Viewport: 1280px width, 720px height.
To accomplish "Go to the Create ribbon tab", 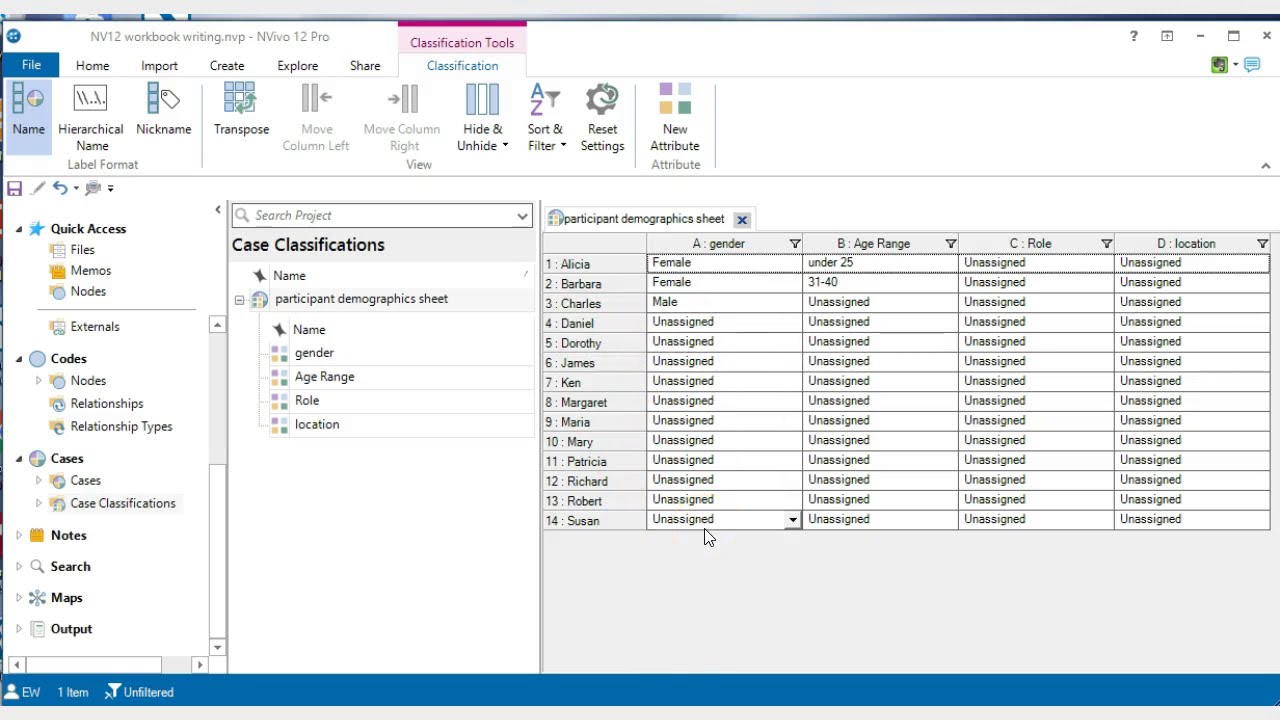I will (227, 66).
